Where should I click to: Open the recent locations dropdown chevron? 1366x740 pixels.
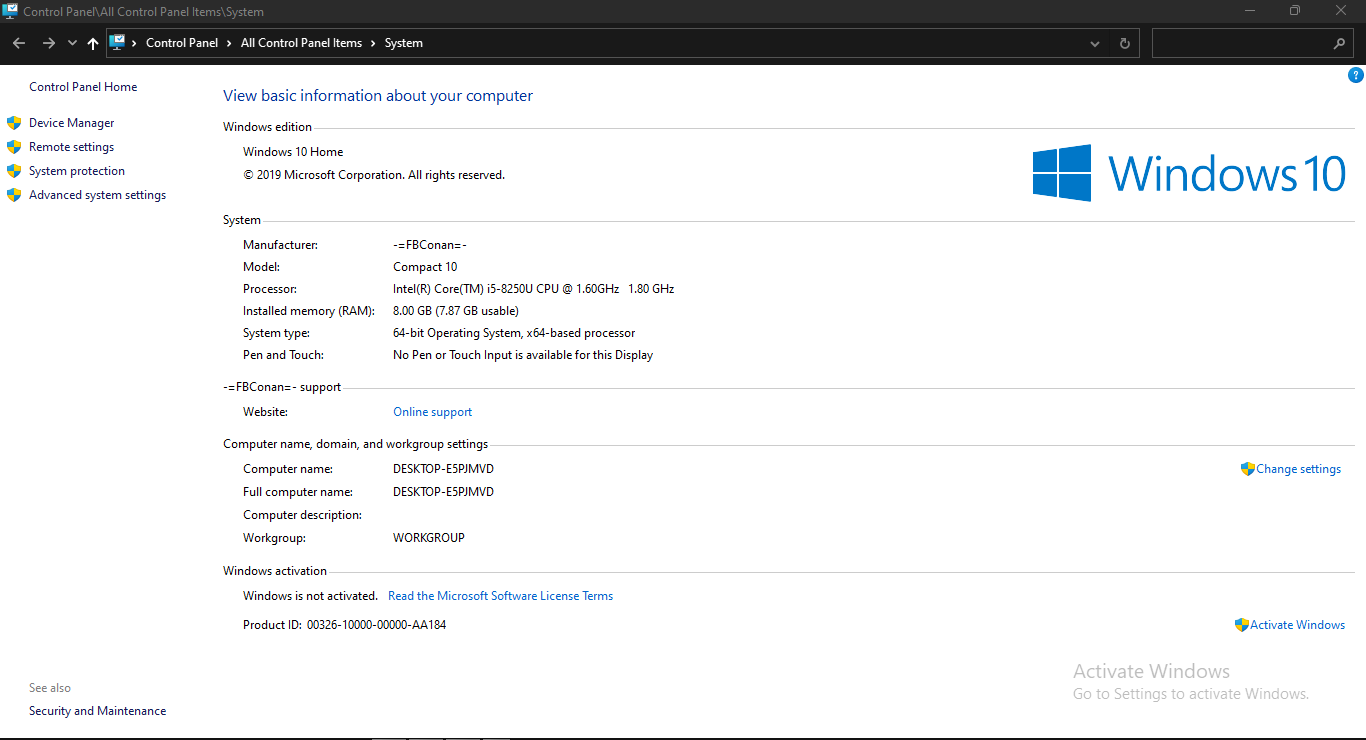[72, 43]
